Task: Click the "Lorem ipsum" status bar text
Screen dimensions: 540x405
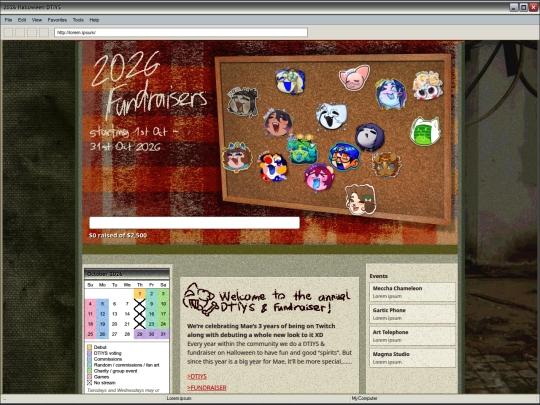Action: 179,398
